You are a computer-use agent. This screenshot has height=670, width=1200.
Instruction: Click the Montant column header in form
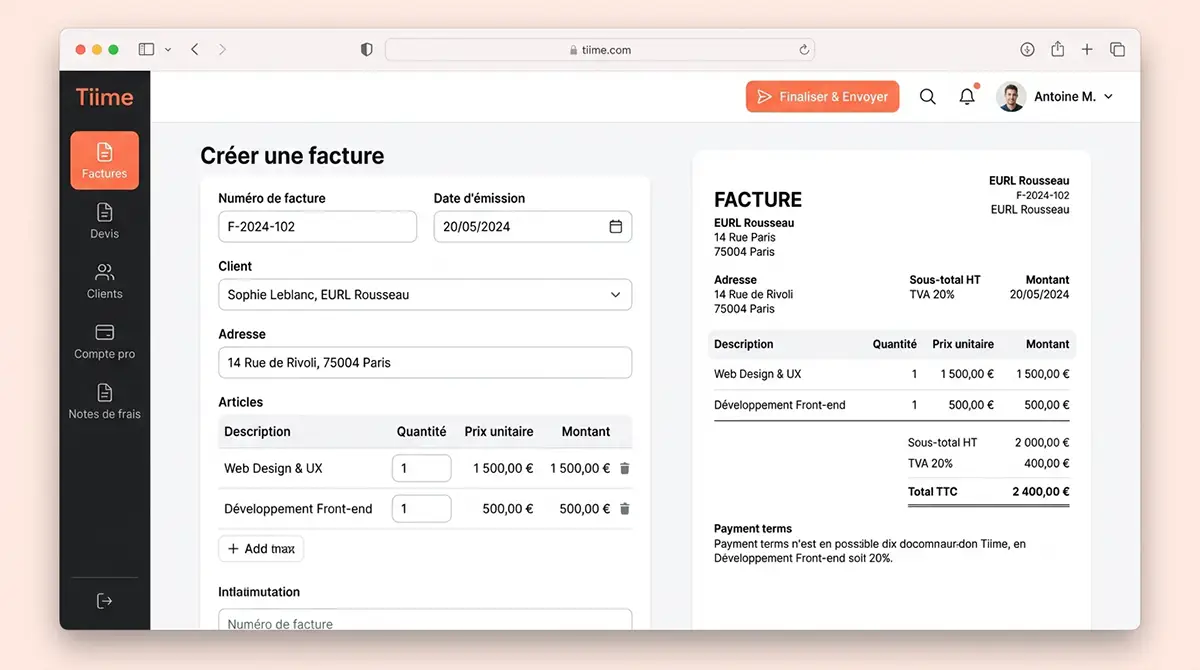coord(586,432)
